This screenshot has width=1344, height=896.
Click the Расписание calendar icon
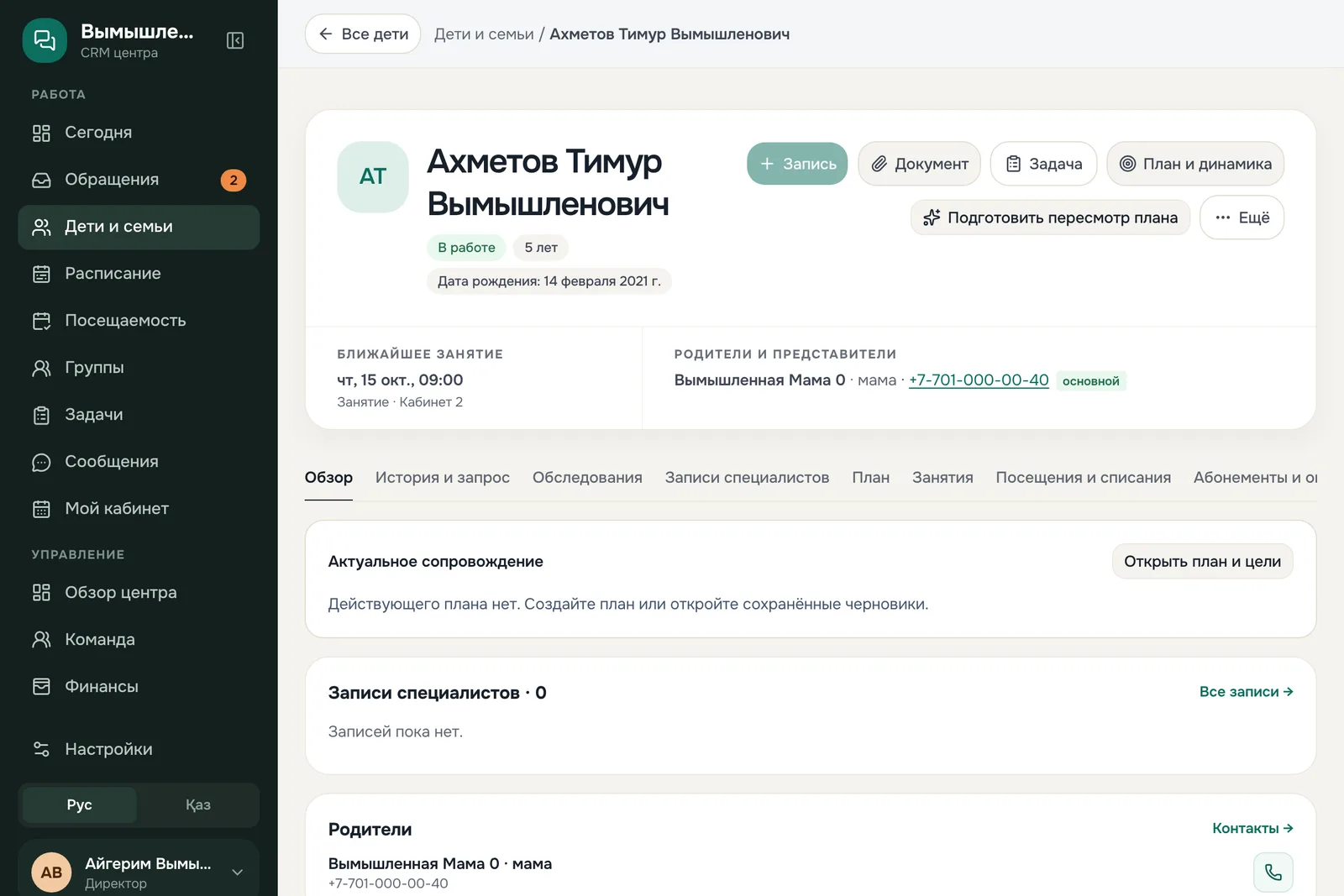pos(41,274)
